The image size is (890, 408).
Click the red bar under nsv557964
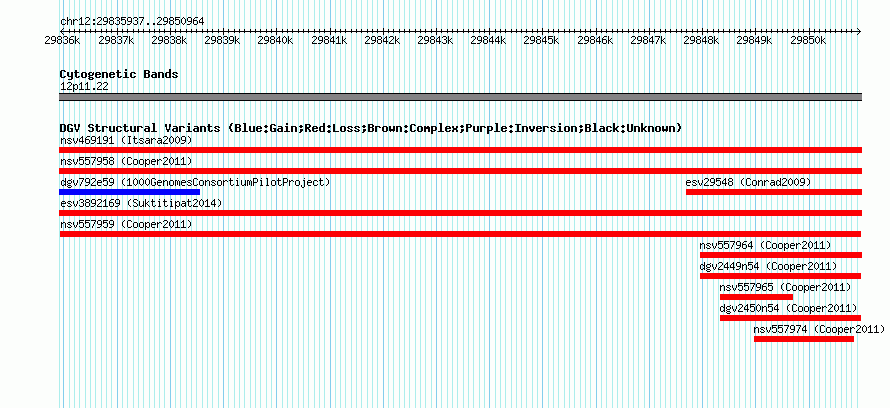coord(781,255)
